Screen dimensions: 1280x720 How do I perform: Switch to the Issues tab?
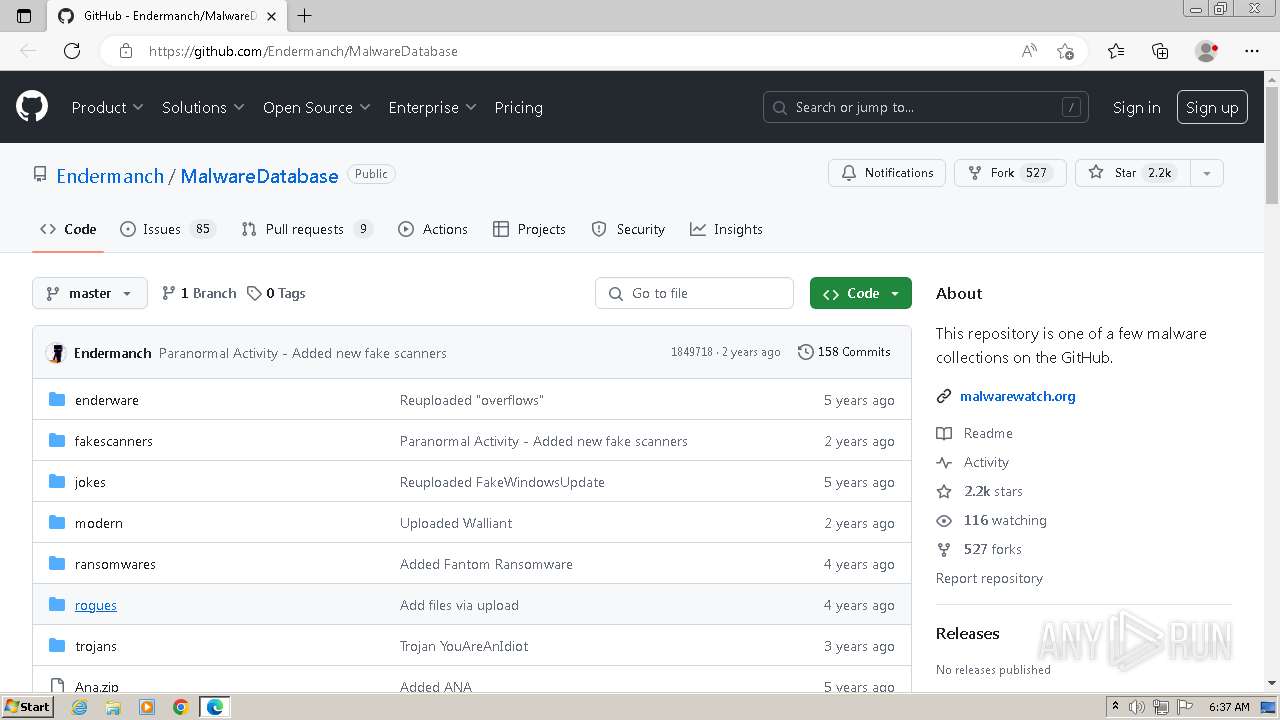167,229
